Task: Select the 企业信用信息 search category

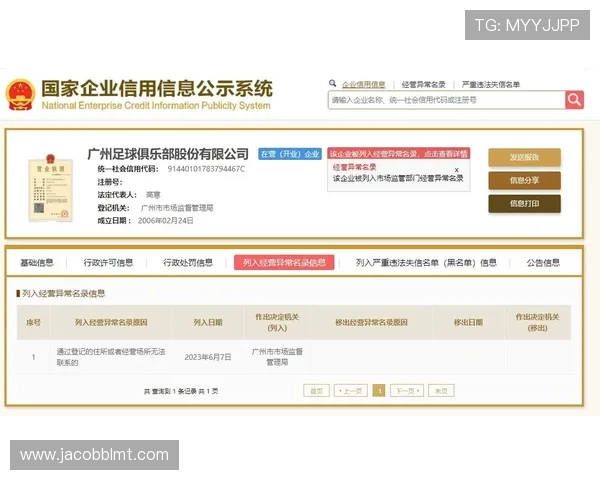Action: click(x=364, y=85)
